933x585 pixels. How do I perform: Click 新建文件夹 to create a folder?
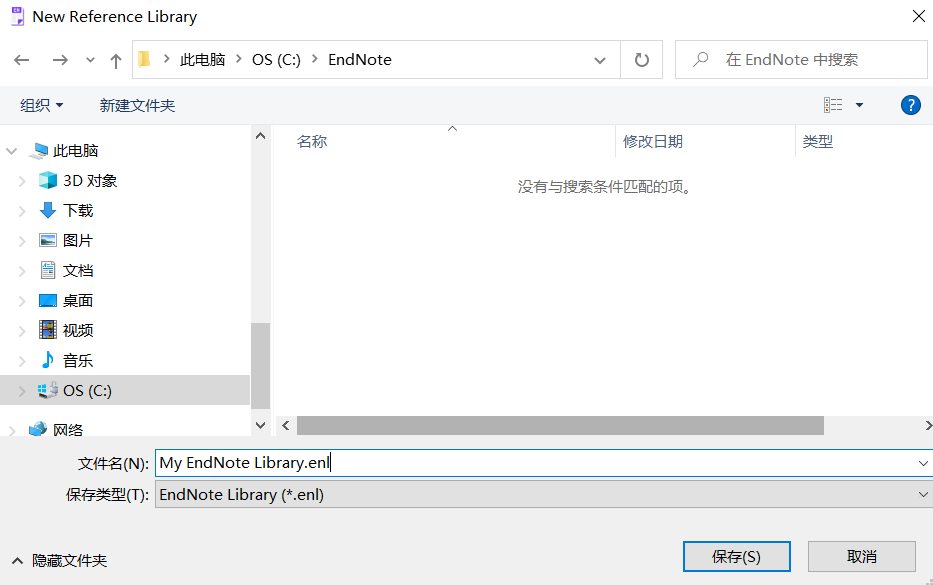[x=137, y=105]
